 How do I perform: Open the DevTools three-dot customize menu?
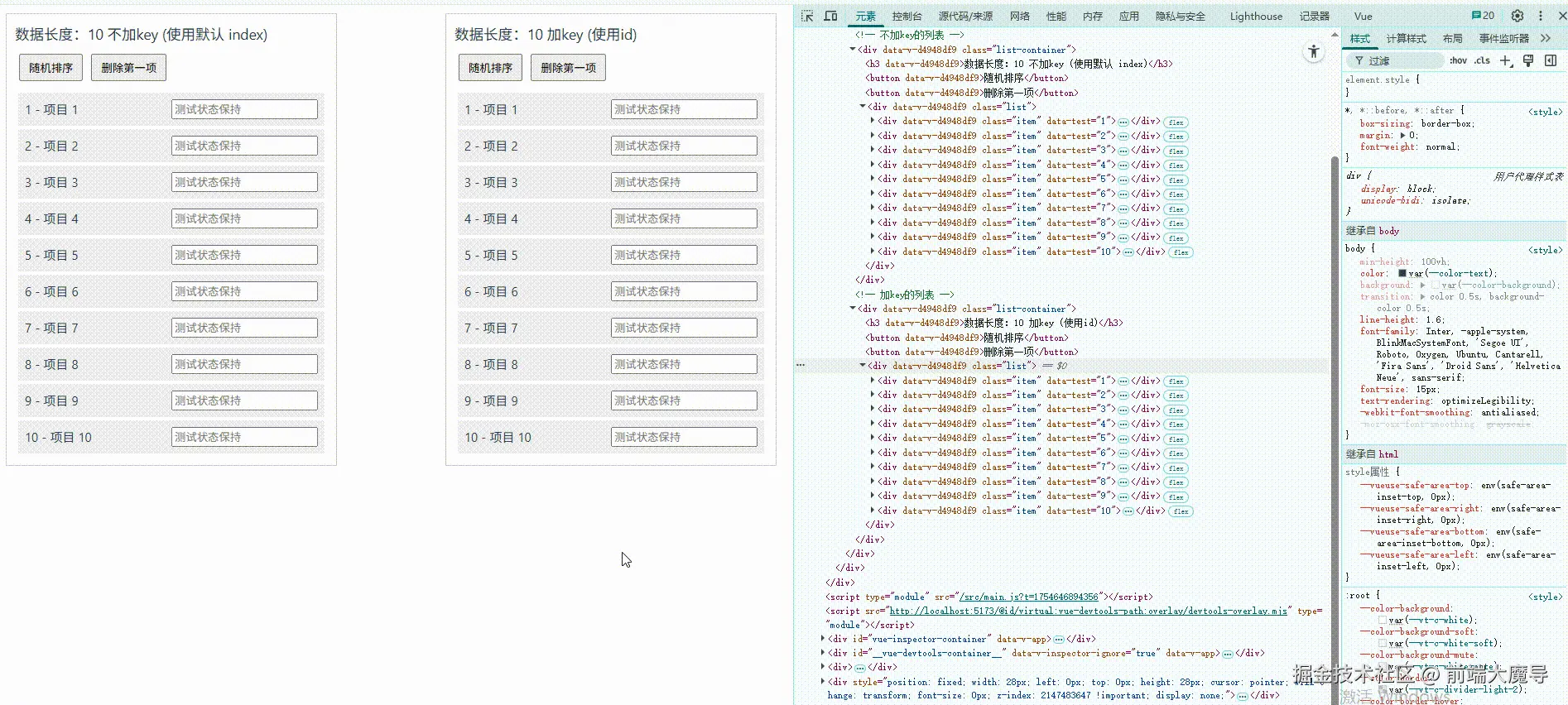(1540, 16)
